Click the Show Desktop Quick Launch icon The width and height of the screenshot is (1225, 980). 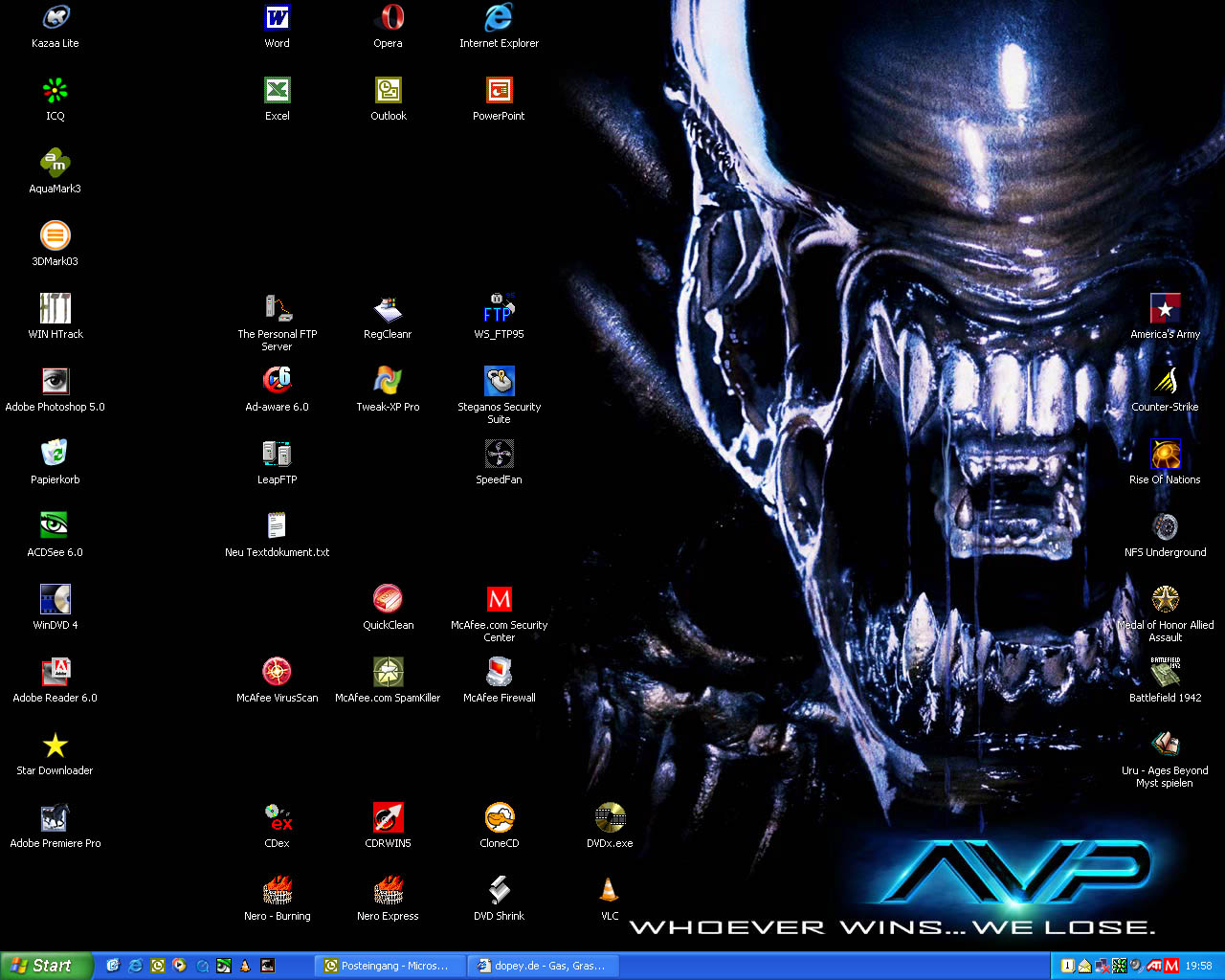[113, 966]
